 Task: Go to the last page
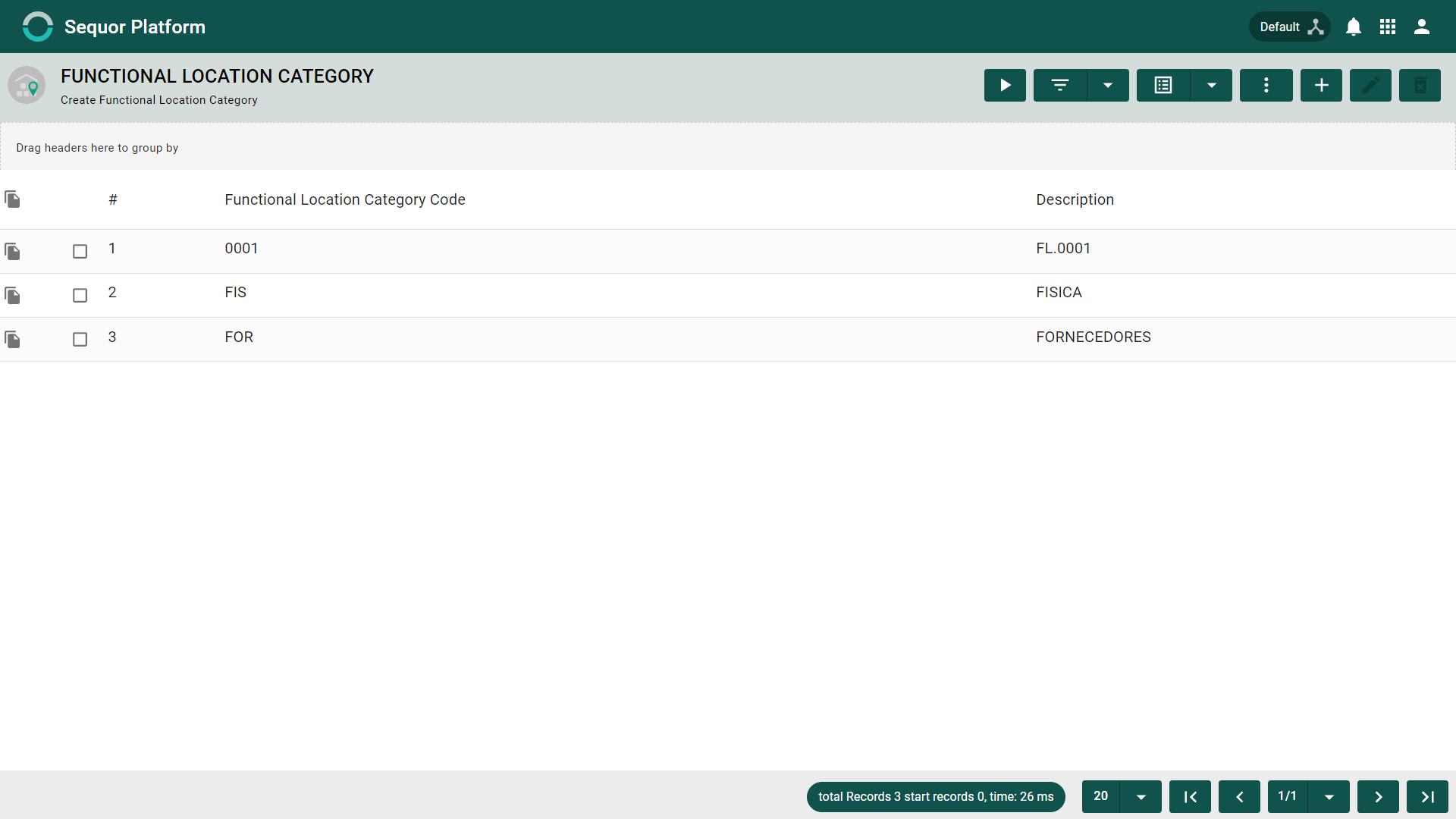[x=1427, y=796]
